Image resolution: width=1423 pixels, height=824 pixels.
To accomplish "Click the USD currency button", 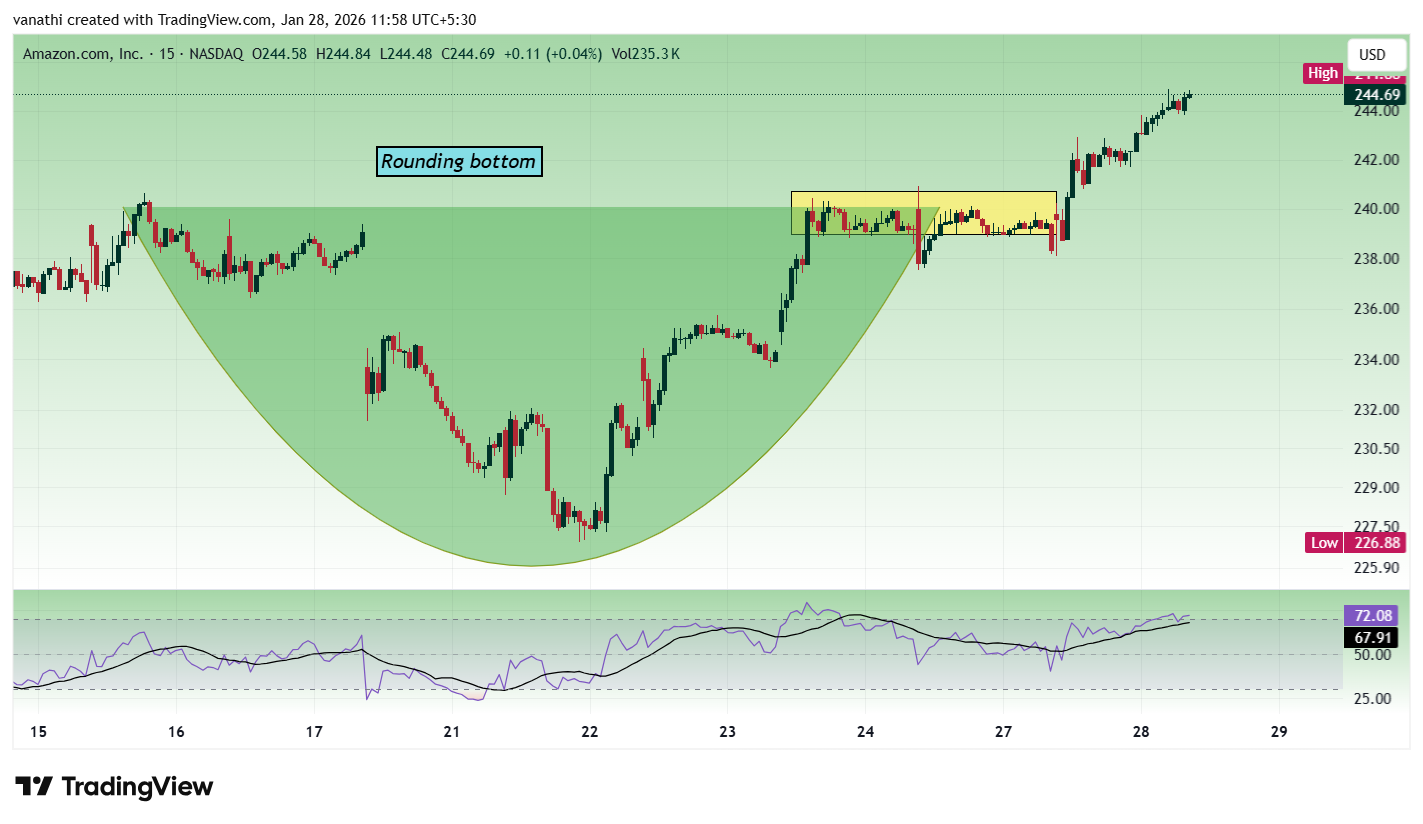I will pos(1374,55).
